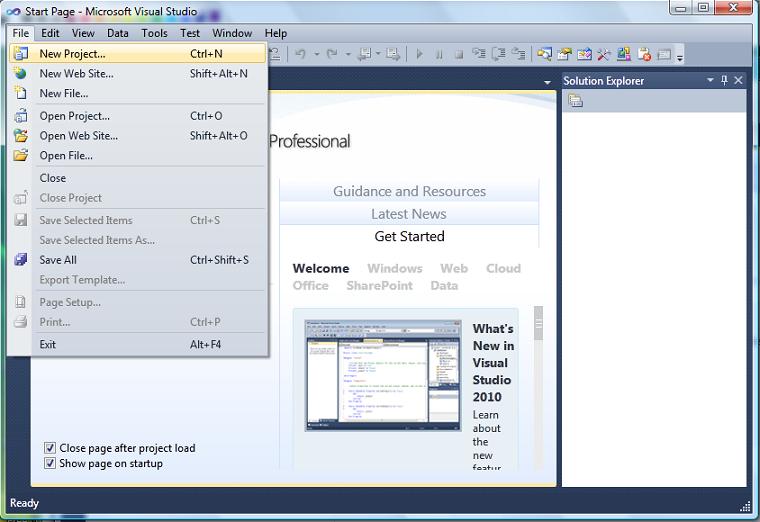Click the Undo arrow toolbar icon
This screenshot has height=522, width=760.
301,54
